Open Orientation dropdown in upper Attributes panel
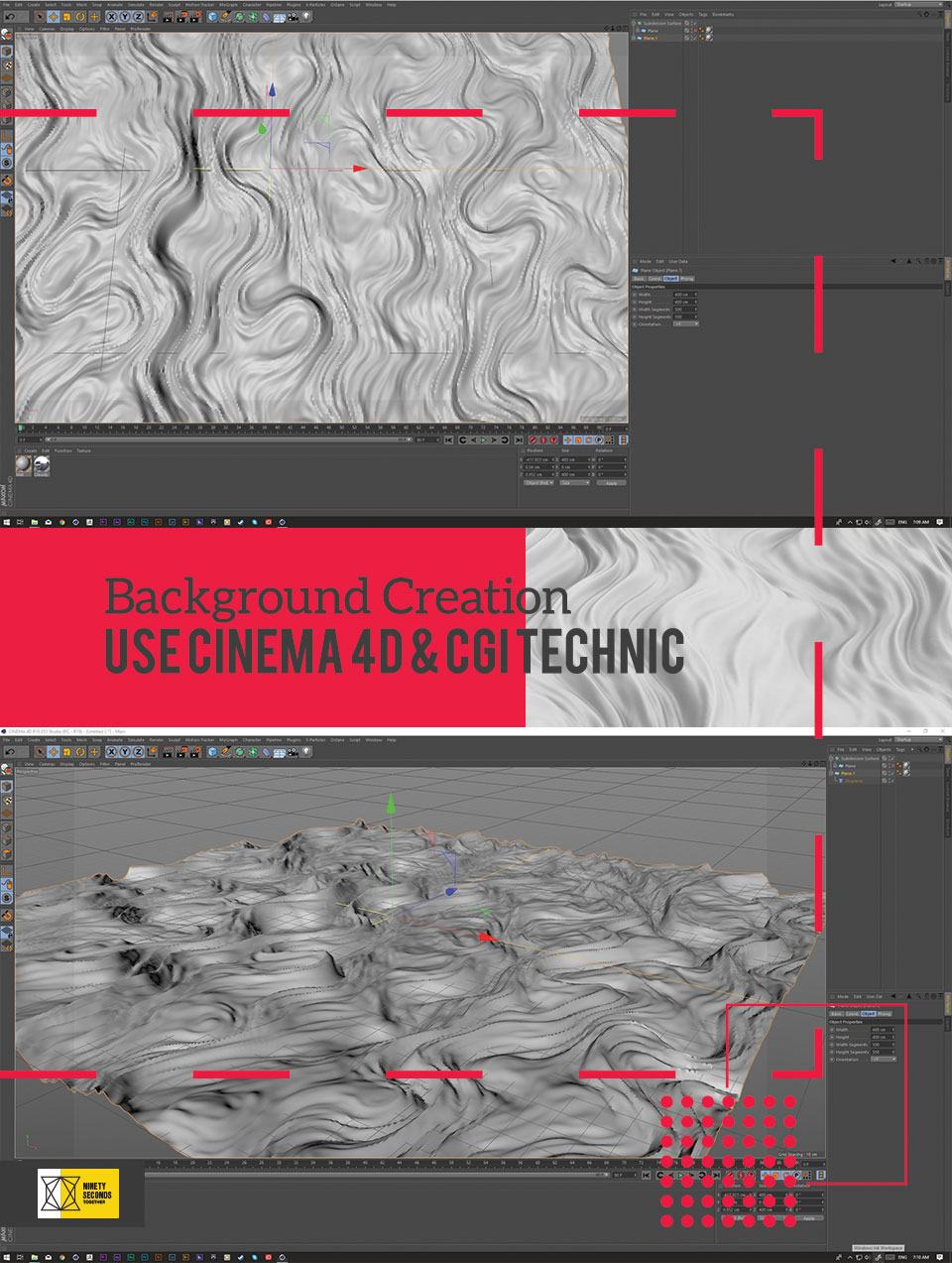 tap(685, 324)
